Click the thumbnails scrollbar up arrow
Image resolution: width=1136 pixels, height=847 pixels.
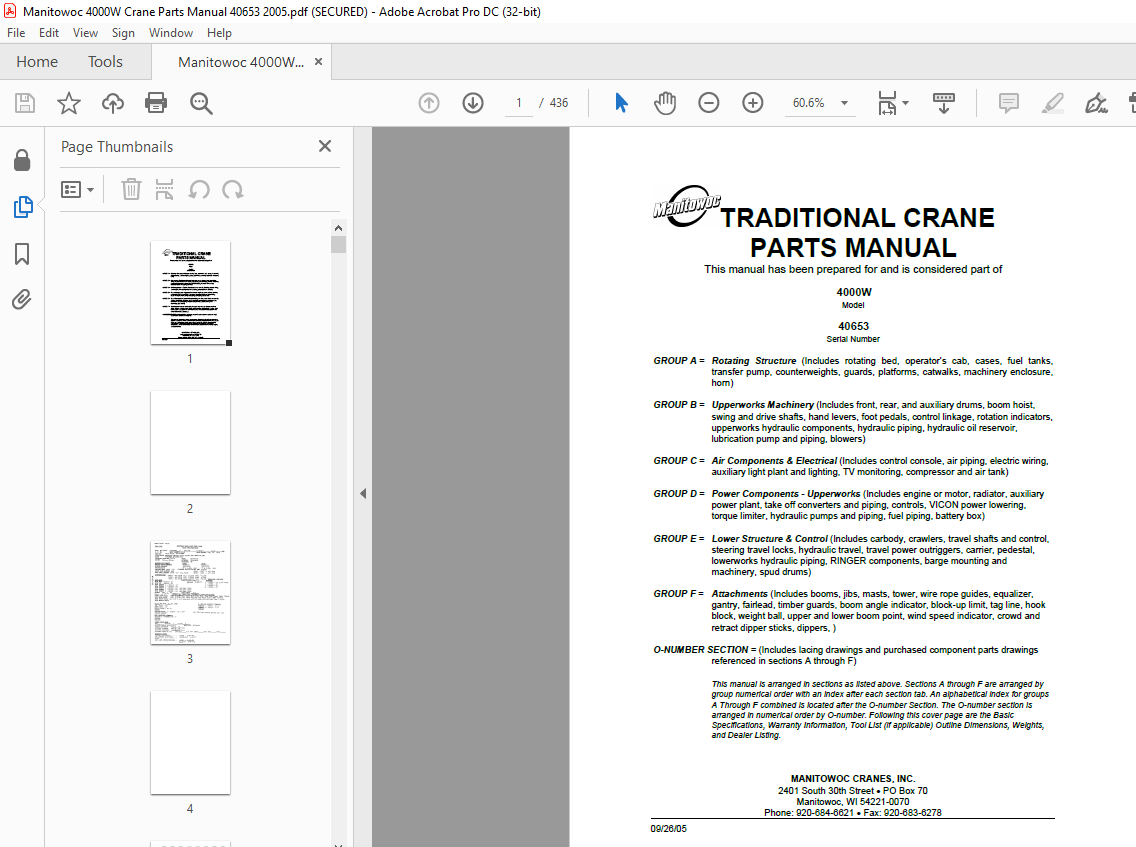click(x=338, y=228)
